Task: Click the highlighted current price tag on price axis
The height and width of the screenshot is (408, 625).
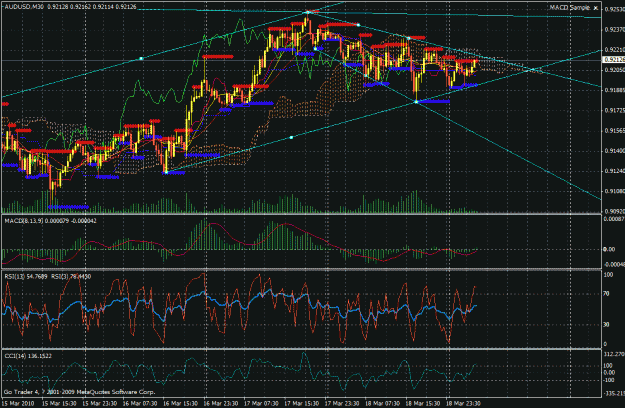Action: 613,60
